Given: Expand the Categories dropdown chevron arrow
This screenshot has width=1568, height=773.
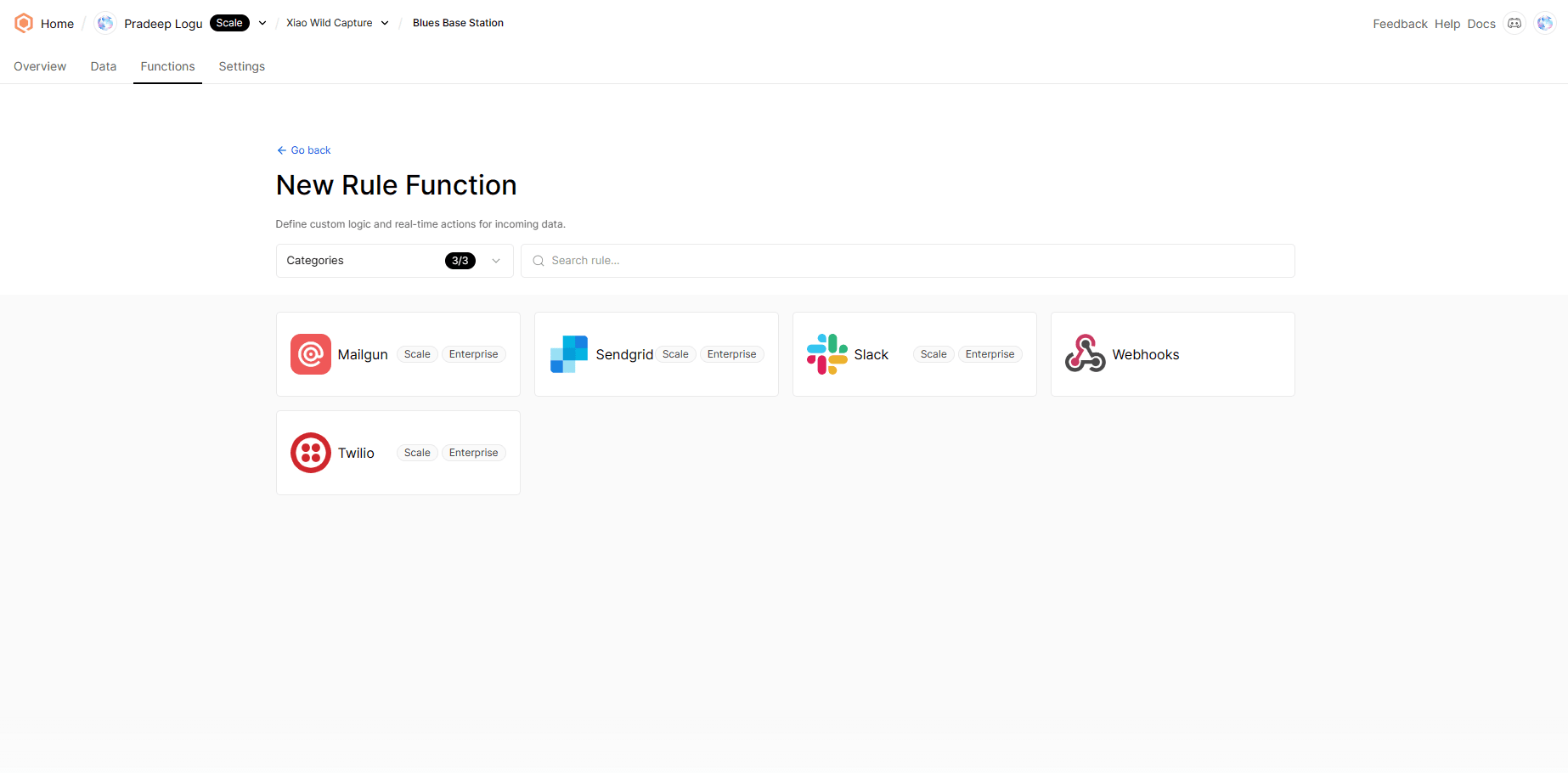Looking at the screenshot, I should [496, 261].
